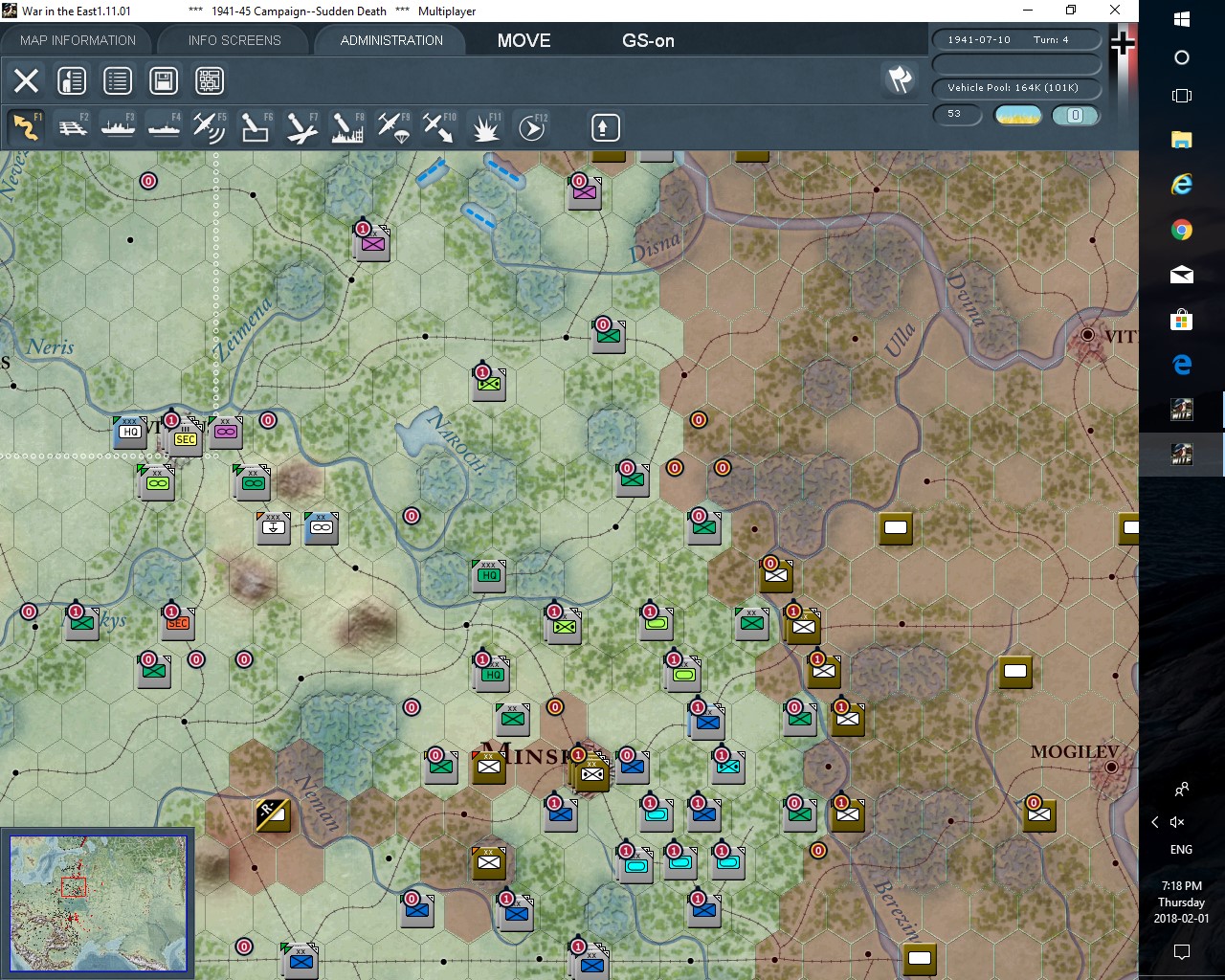Click the minimap overview thumbnail
1225x980 pixels.
[98, 902]
